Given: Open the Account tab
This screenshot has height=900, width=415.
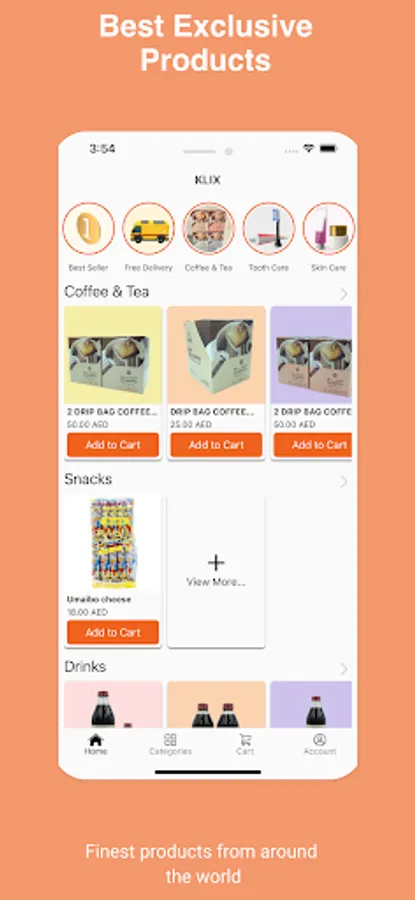Looking at the screenshot, I should click(x=320, y=744).
